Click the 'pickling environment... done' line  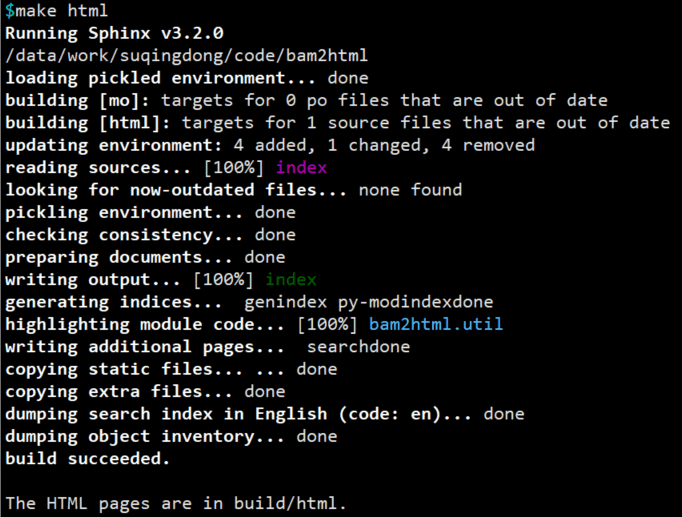[150, 213]
